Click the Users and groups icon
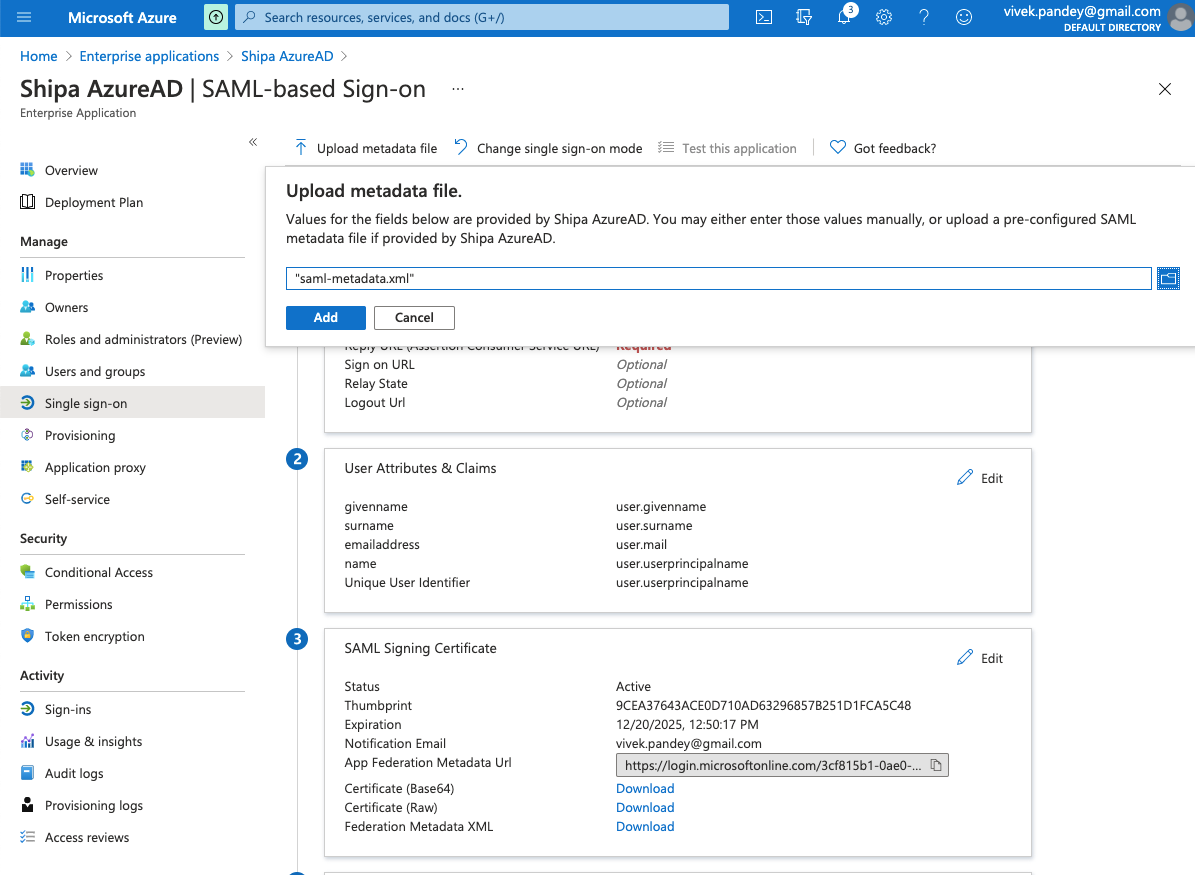1195x875 pixels. (x=27, y=370)
